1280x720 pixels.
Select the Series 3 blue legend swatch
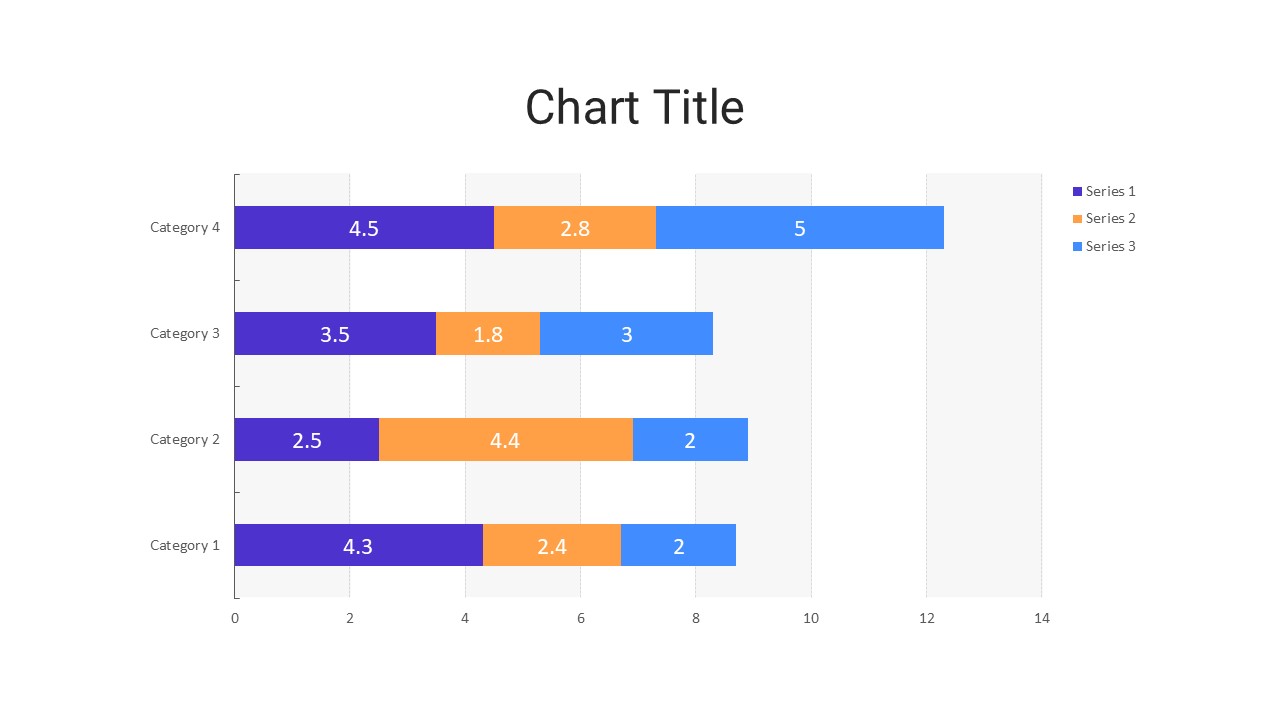1077,247
